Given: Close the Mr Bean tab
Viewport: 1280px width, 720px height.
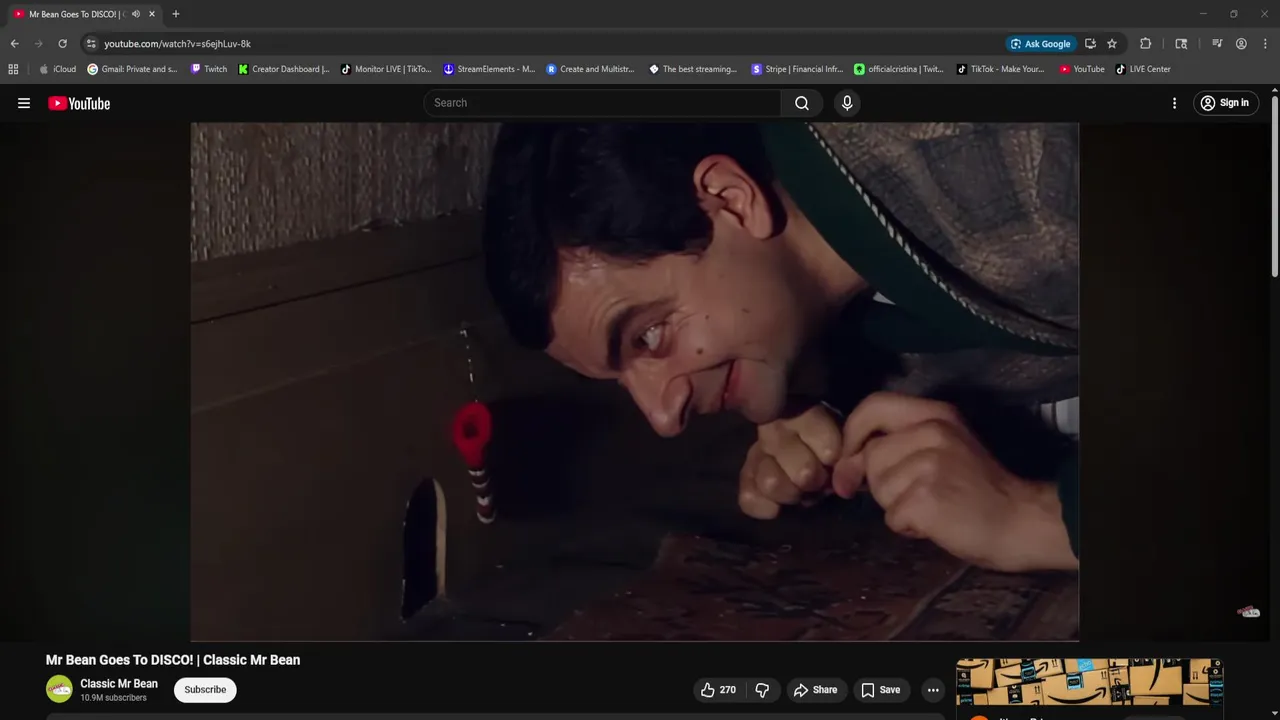Looking at the screenshot, I should (x=152, y=14).
